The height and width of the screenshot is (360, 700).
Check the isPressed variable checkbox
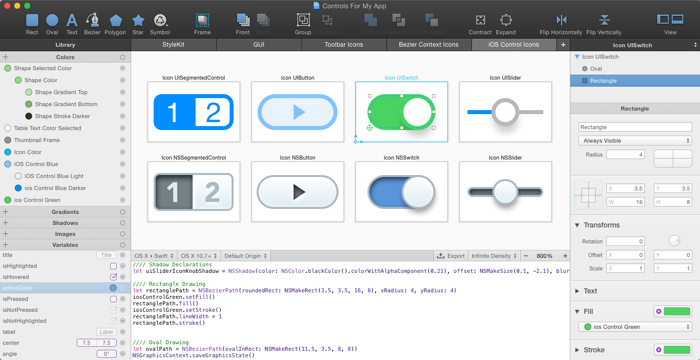[113, 299]
